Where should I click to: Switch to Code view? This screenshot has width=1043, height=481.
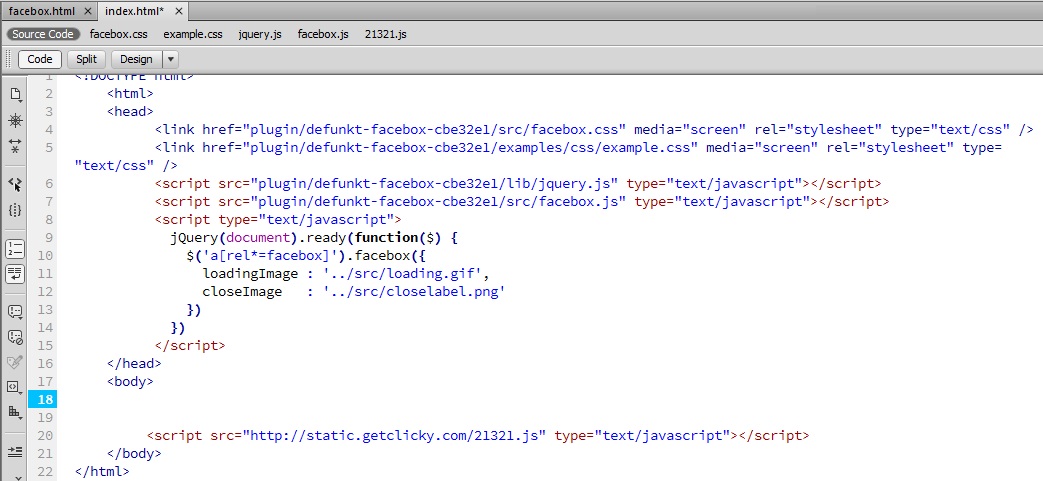(40, 59)
